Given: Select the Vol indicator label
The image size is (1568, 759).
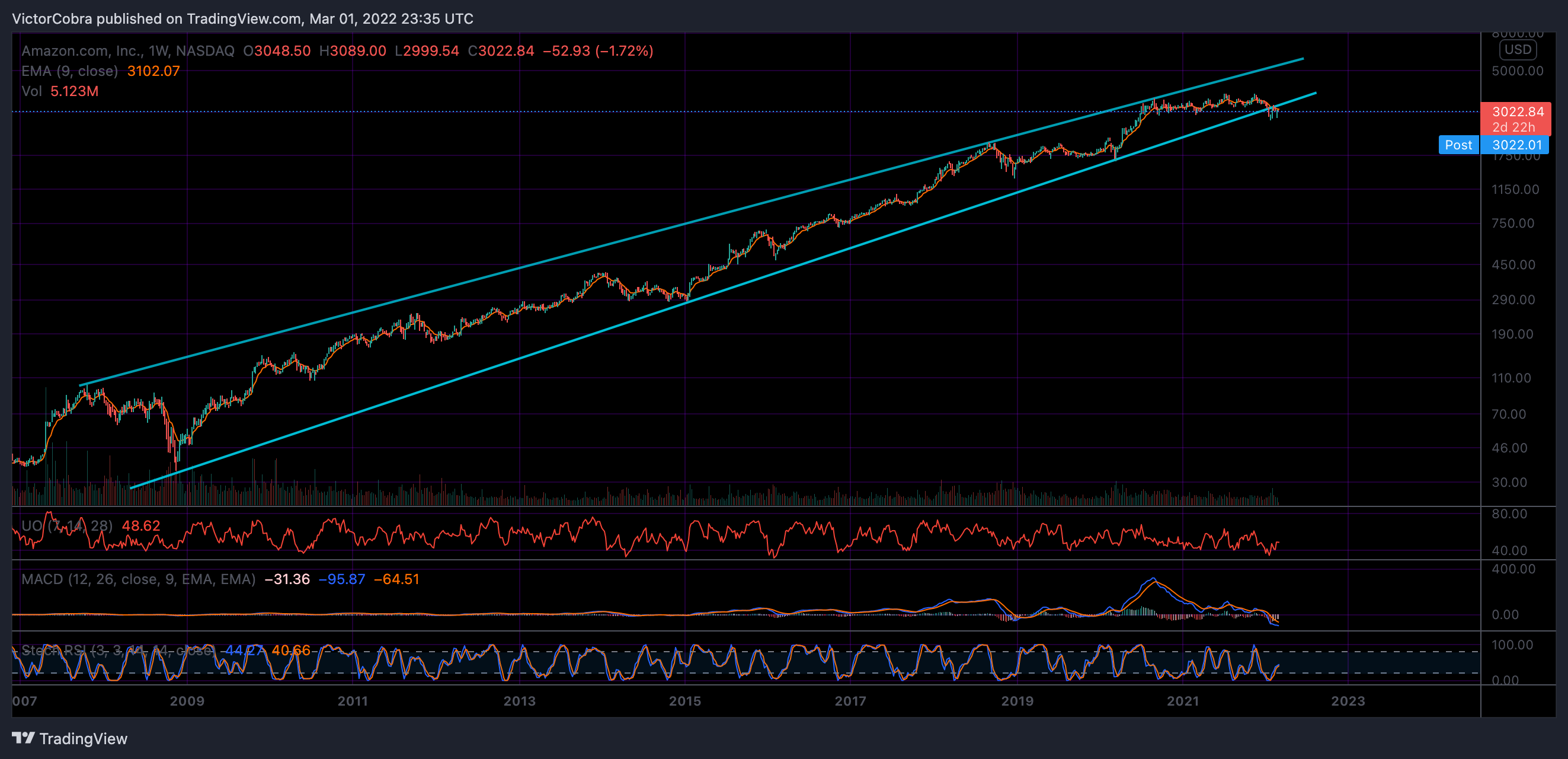Looking at the screenshot, I should click(31, 91).
